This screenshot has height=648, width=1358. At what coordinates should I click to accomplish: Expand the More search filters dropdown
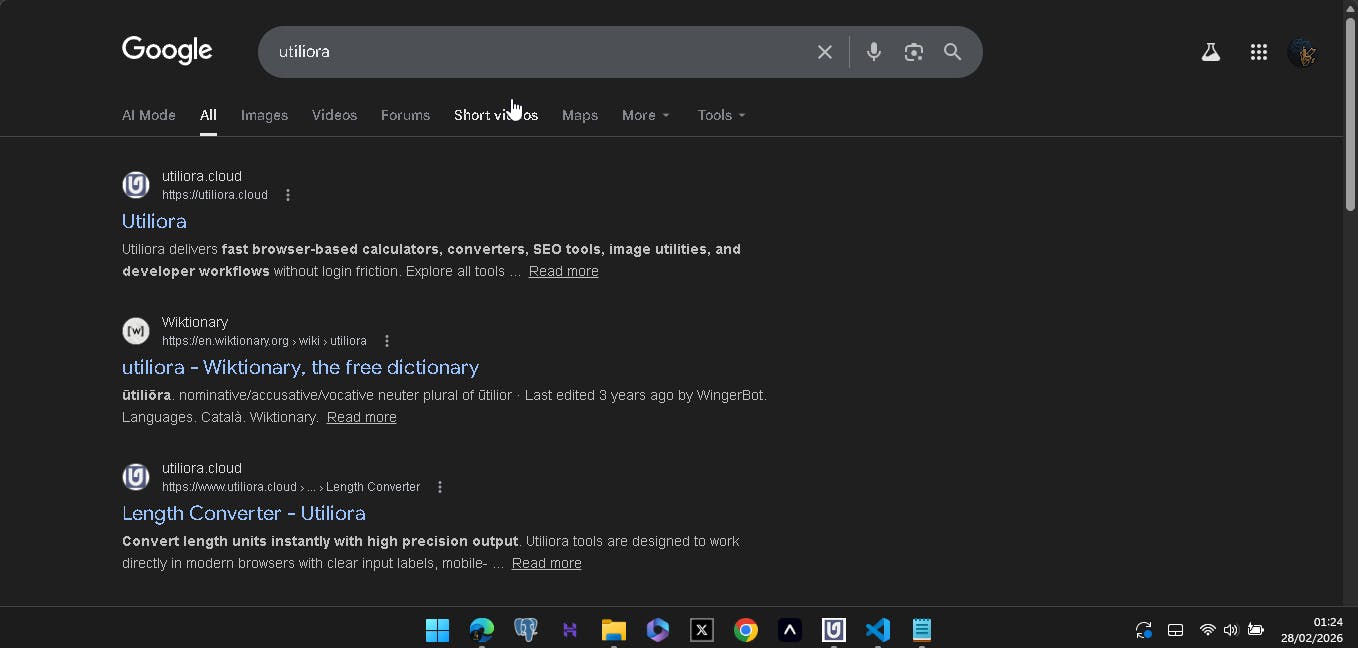646,115
